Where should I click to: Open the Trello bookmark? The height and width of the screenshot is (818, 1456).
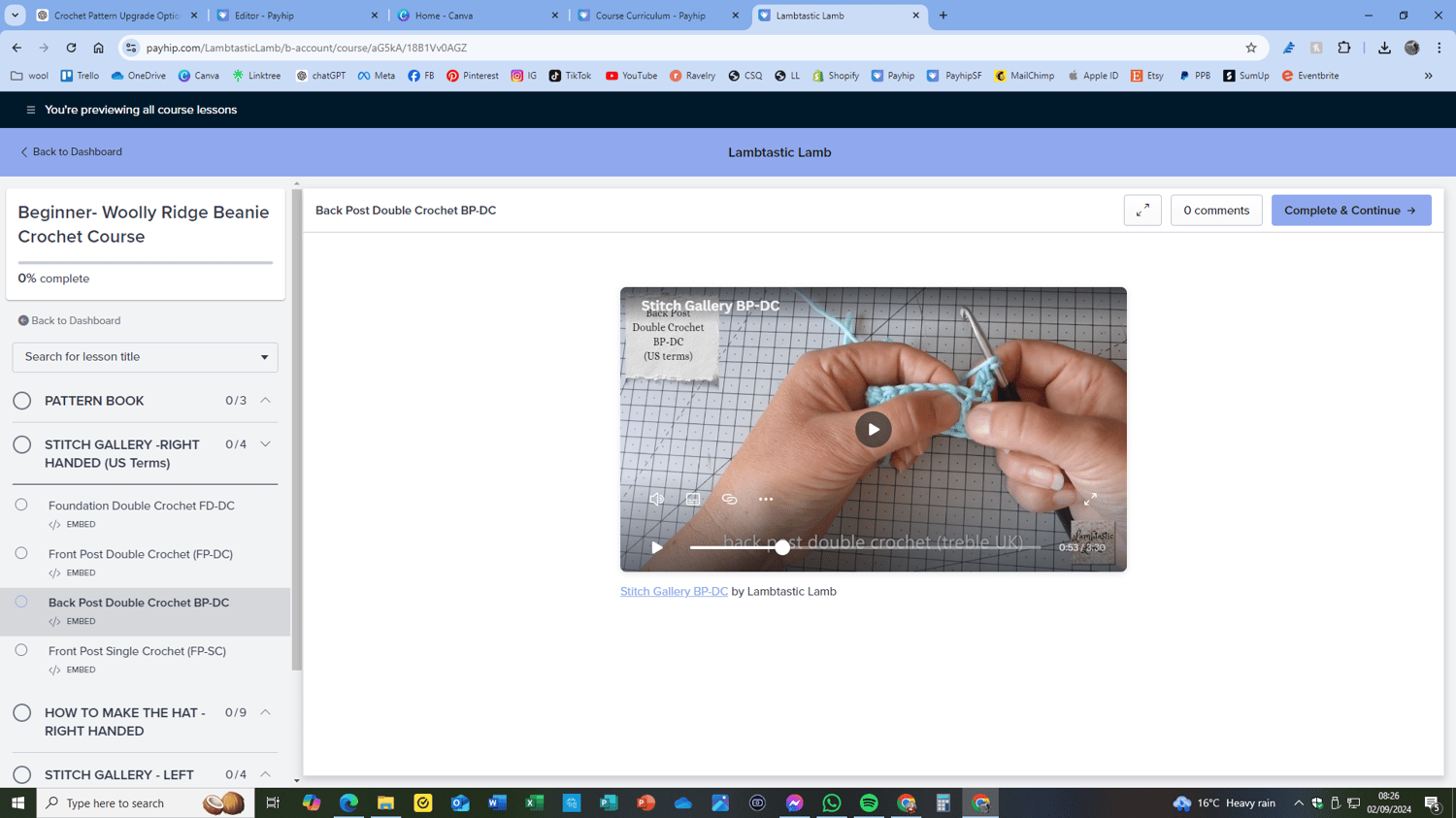pos(80,76)
